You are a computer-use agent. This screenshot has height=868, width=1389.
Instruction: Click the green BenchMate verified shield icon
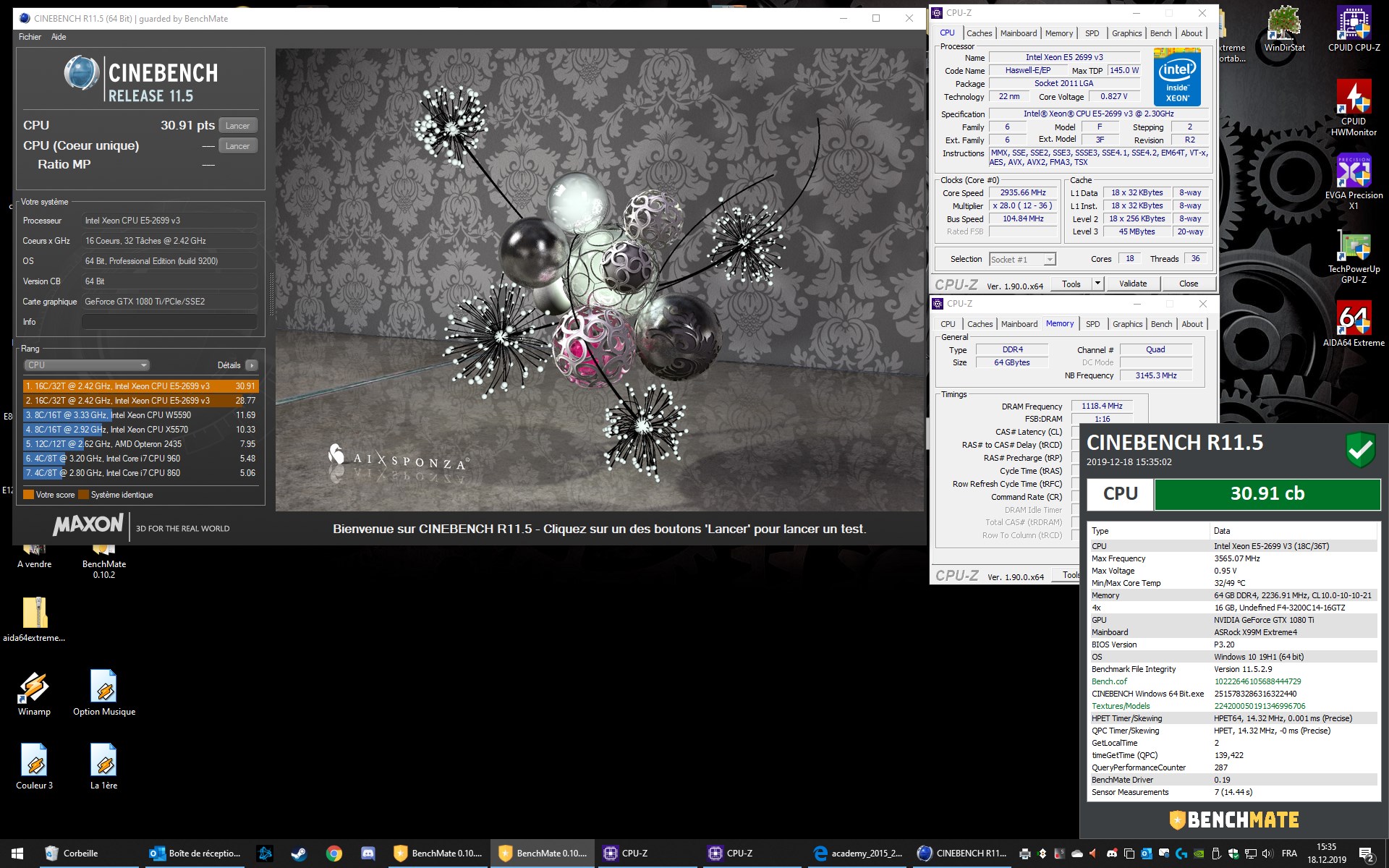[1360, 449]
